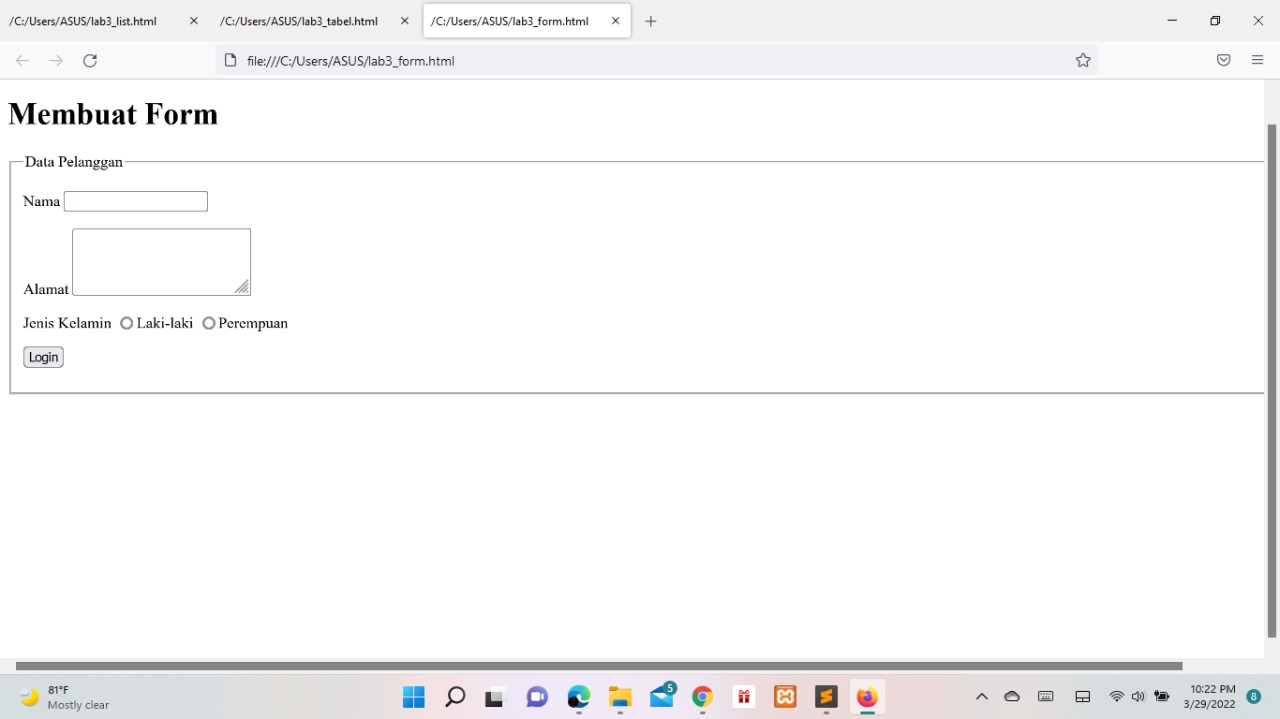Image resolution: width=1280 pixels, height=719 pixels.
Task: Click the Data Pelanggan legend text
Action: 74,162
